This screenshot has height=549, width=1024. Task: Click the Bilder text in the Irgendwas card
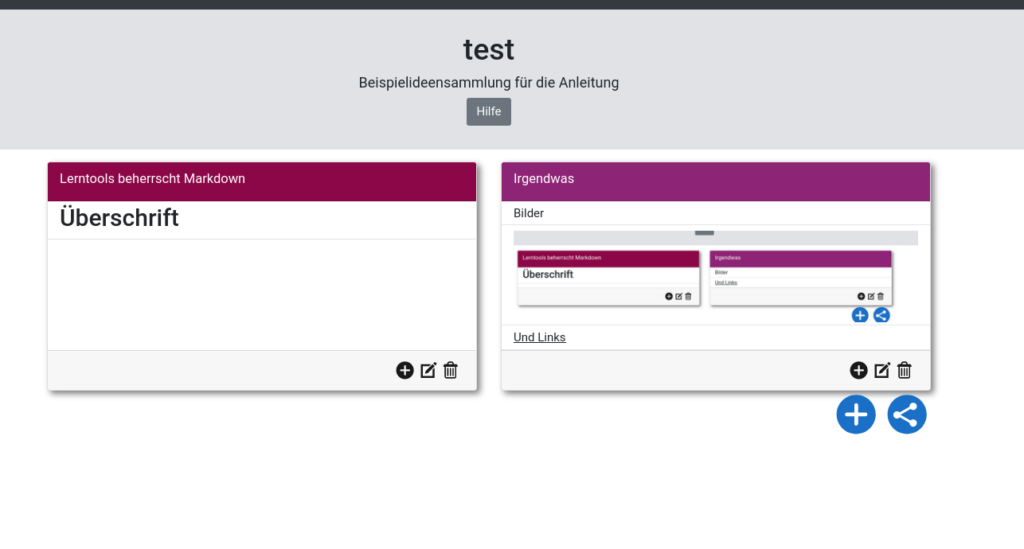528,214
